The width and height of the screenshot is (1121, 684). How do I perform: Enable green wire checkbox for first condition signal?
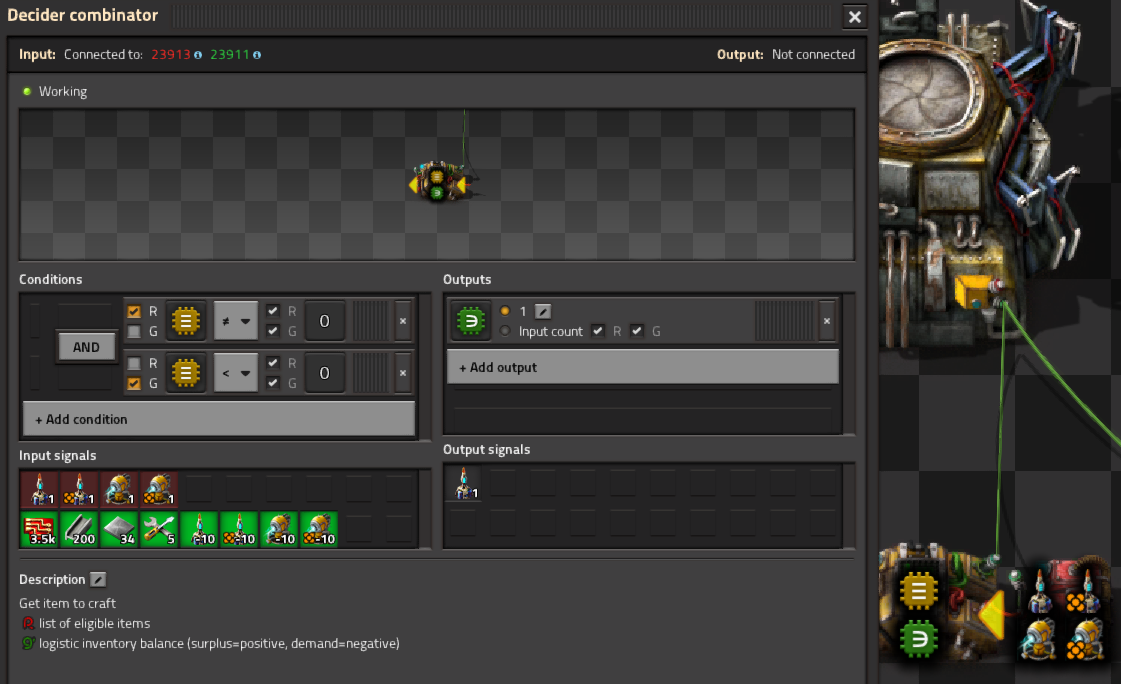point(134,331)
